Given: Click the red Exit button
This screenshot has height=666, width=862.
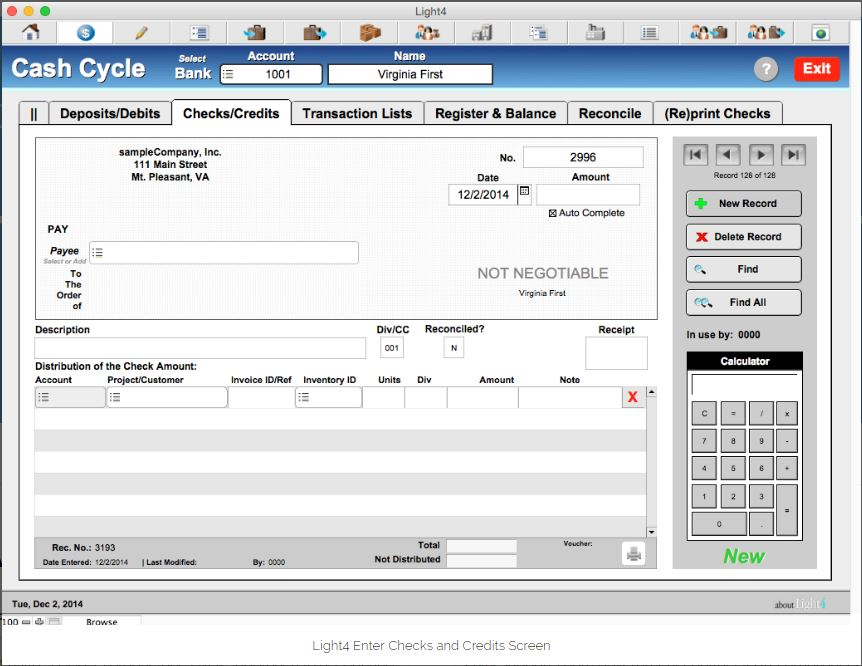Looking at the screenshot, I should [x=816, y=69].
